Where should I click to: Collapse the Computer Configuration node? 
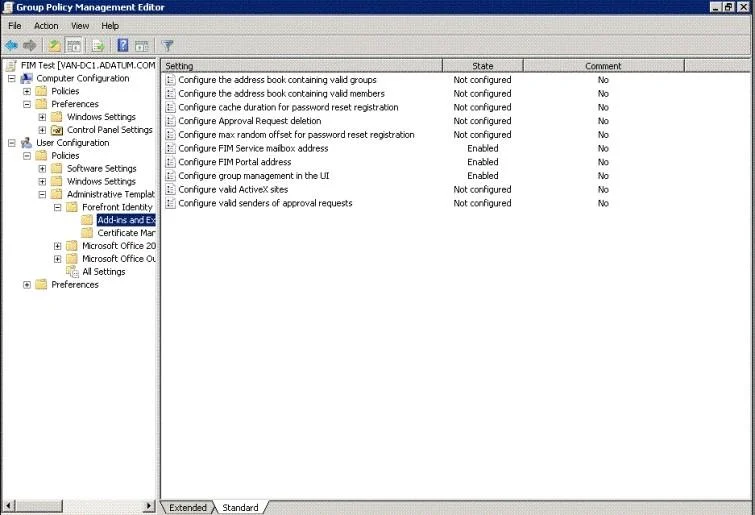12,78
